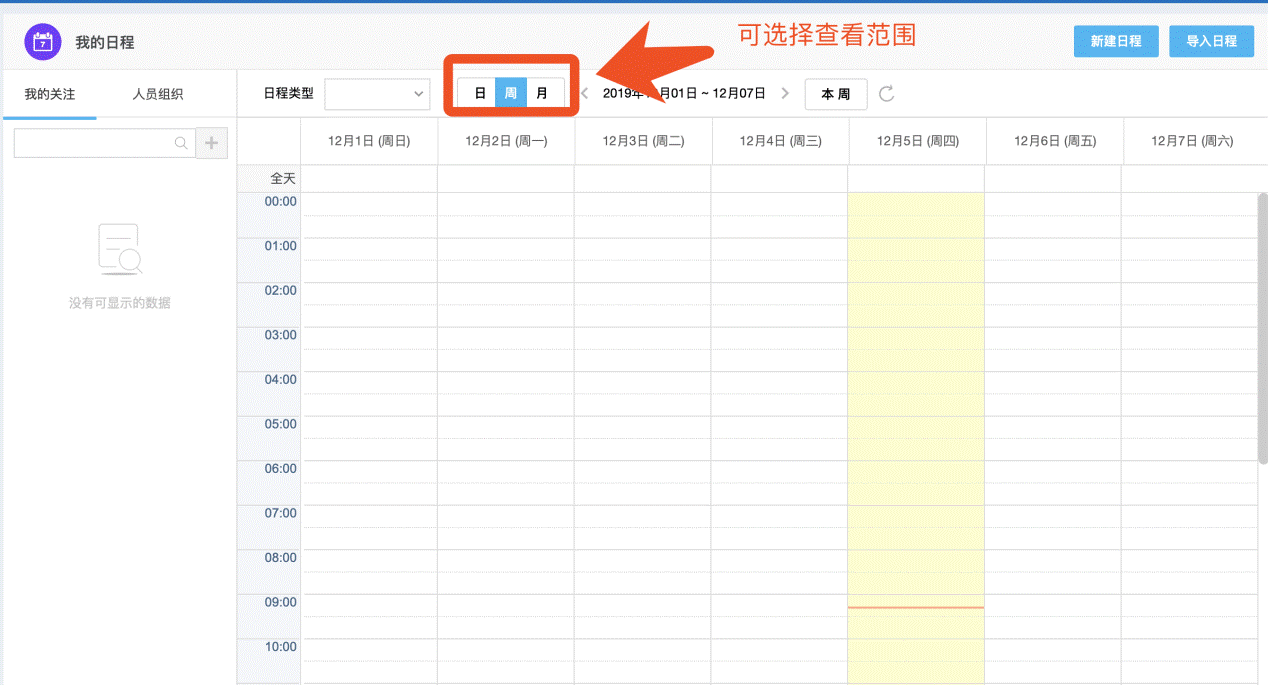Click the plus icon to add a followed person
Viewport: 1268px width, 685px height.
point(211,143)
